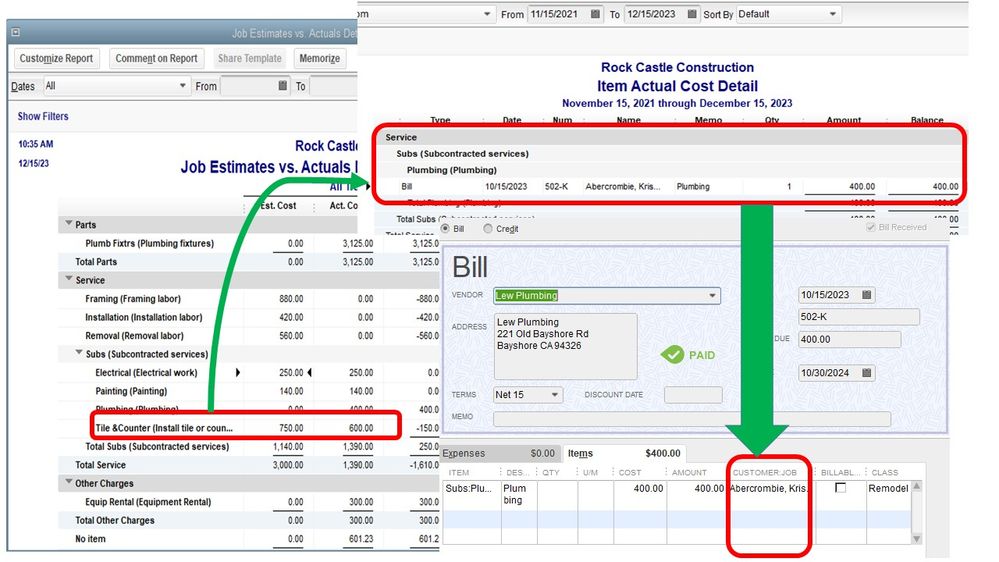
Task: Collapse the Service section triangle
Action: click(x=69, y=279)
